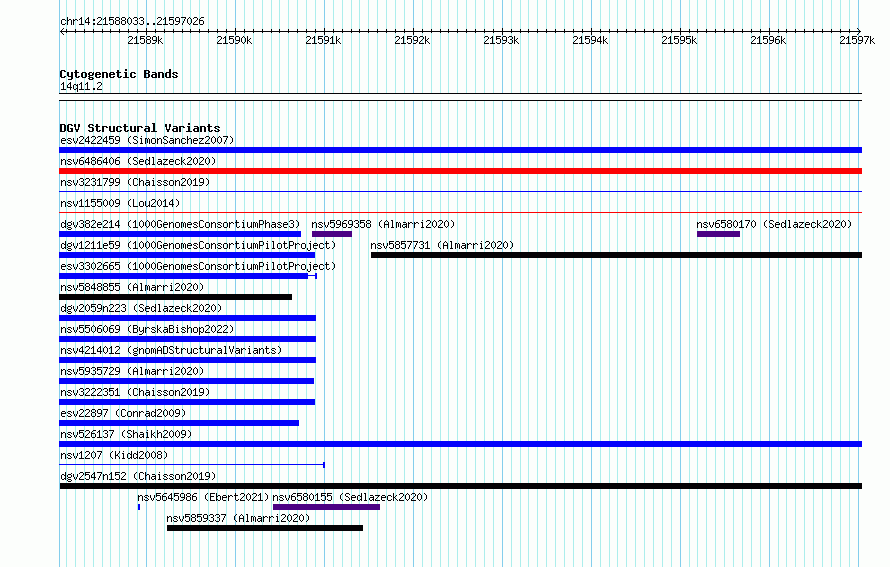Open nsv5645986 (Ebert2021) label
890x567 pixels.
click(203, 497)
